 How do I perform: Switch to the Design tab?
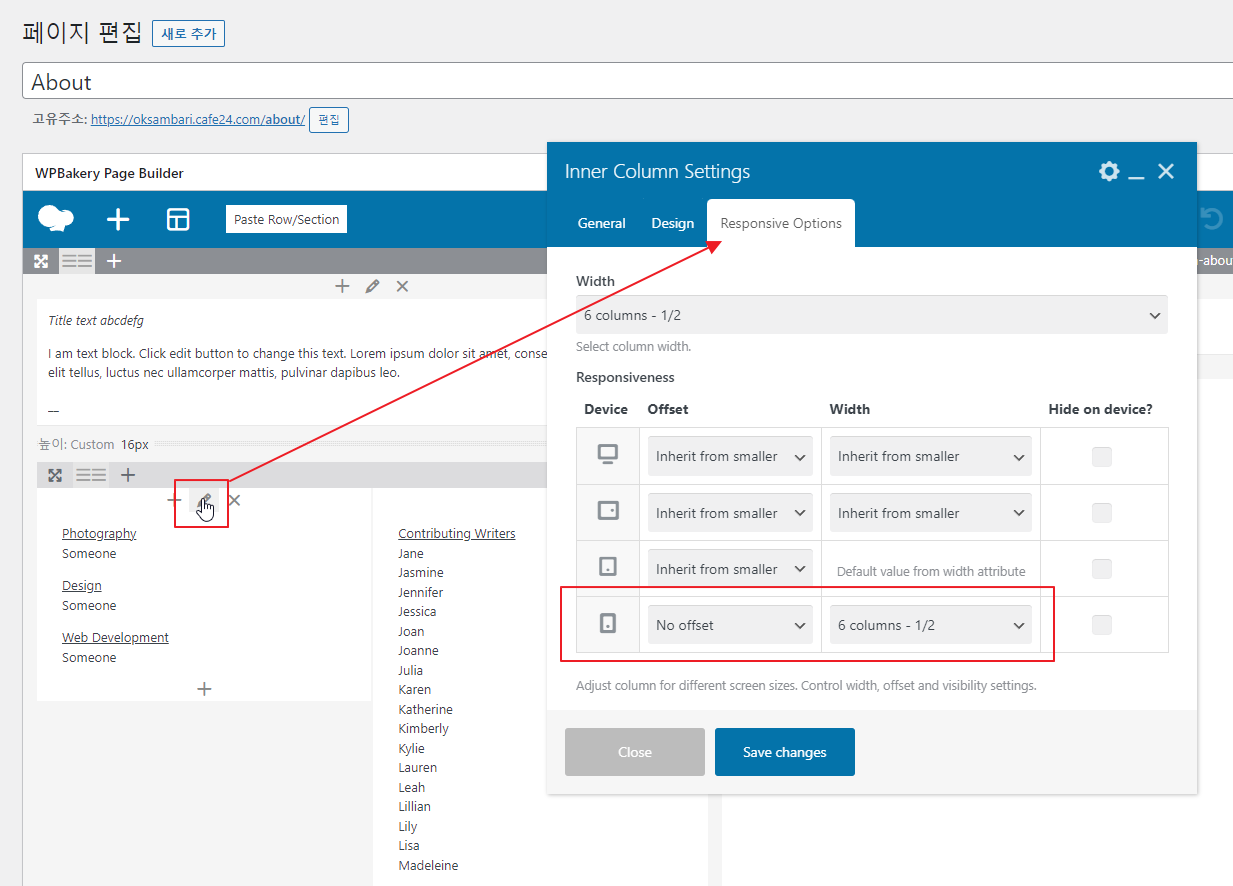[x=672, y=223]
